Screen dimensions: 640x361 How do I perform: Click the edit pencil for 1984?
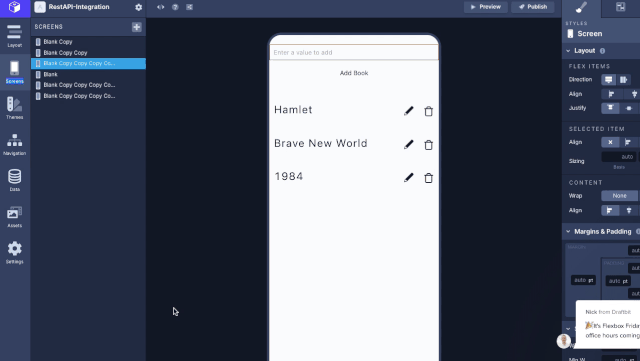tap(409, 177)
